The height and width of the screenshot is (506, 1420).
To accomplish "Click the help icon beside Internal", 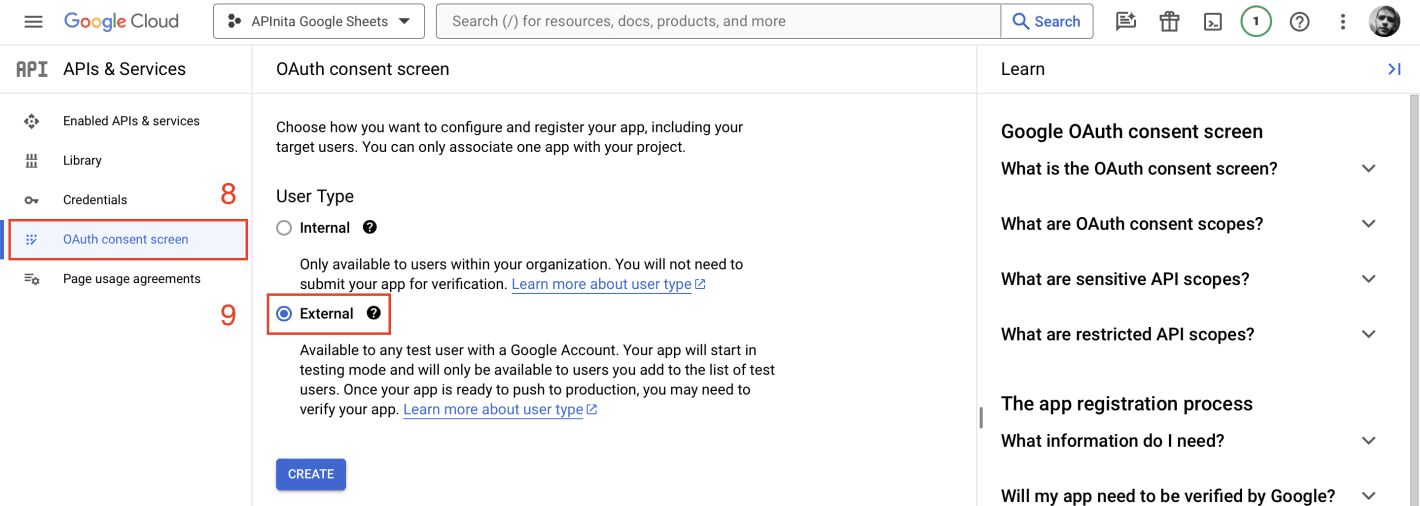I will 370,228.
